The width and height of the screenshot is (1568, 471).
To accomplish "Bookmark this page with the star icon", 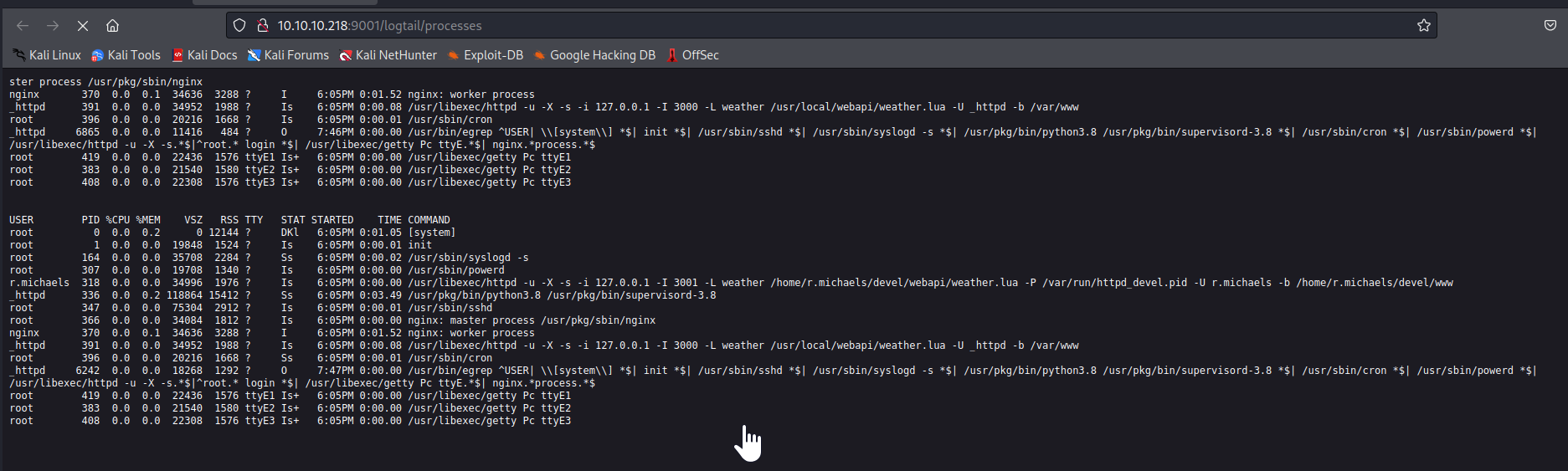I will [1423, 26].
